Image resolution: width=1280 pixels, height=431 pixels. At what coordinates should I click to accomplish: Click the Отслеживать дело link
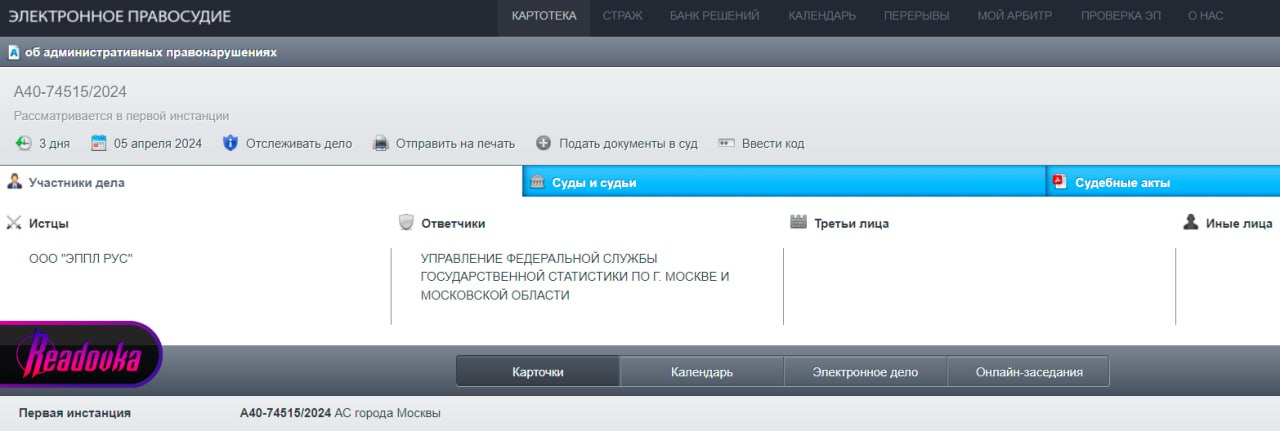299,143
